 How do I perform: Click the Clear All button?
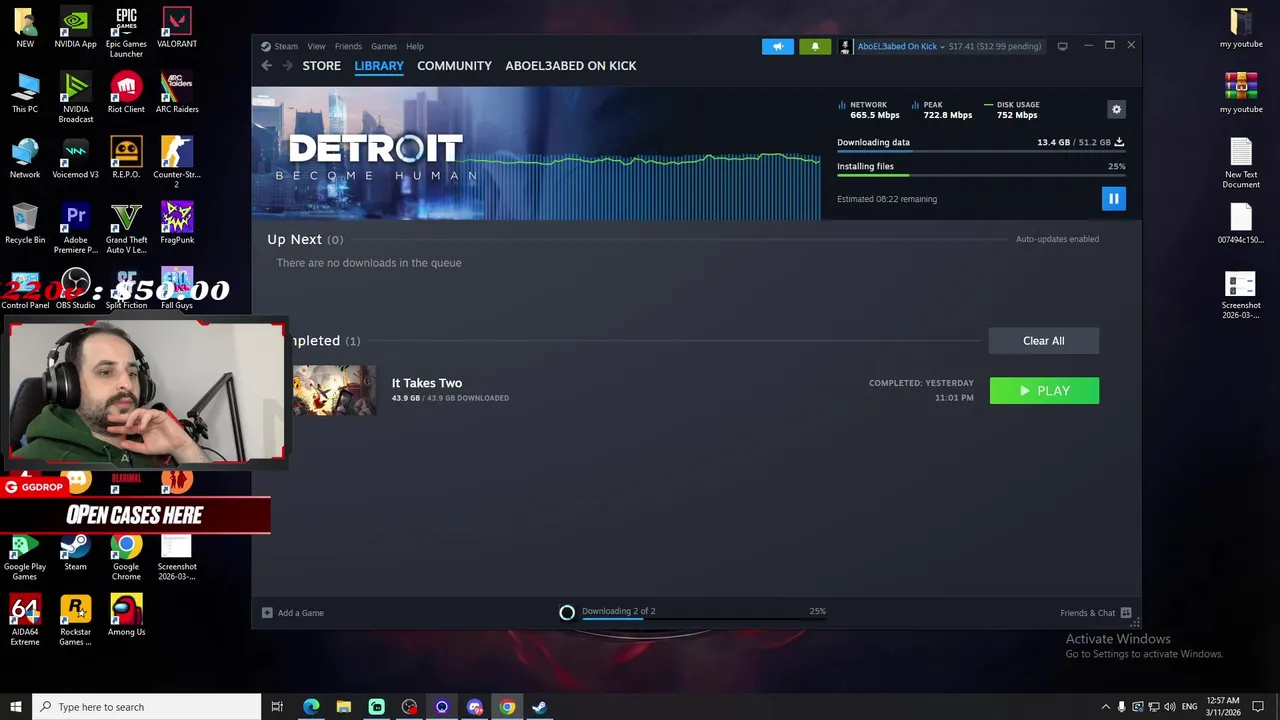click(x=1044, y=341)
